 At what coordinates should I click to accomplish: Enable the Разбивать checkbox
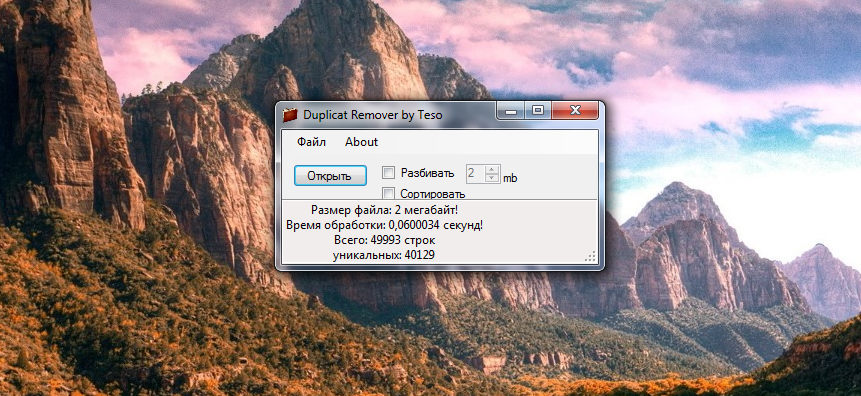click(x=388, y=173)
